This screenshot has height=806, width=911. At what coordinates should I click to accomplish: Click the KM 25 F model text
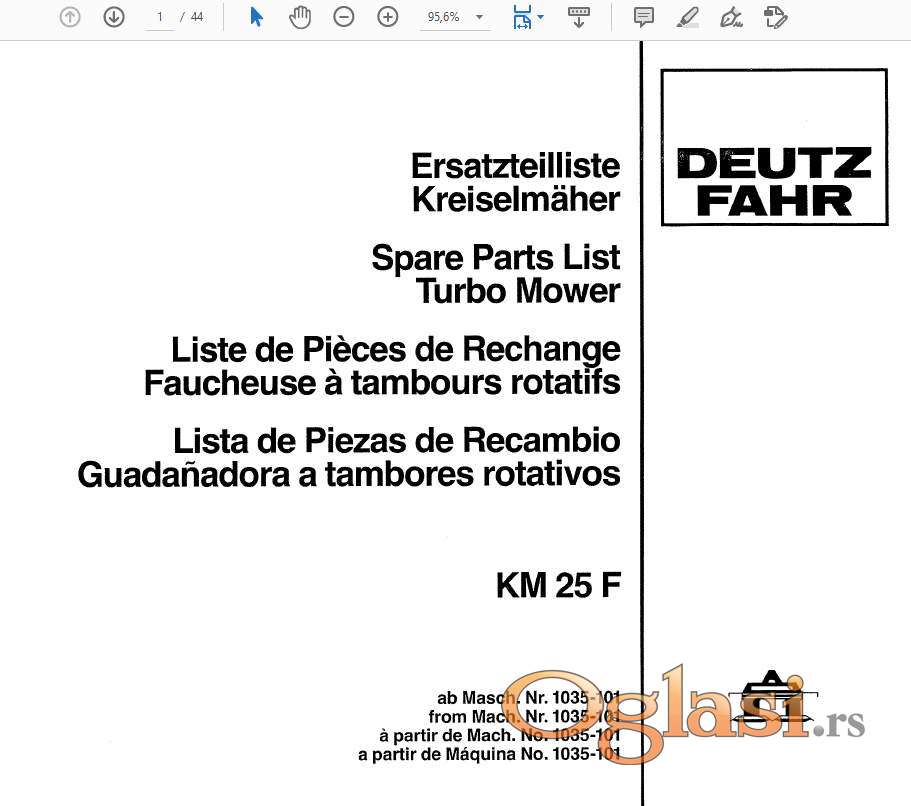(x=558, y=585)
